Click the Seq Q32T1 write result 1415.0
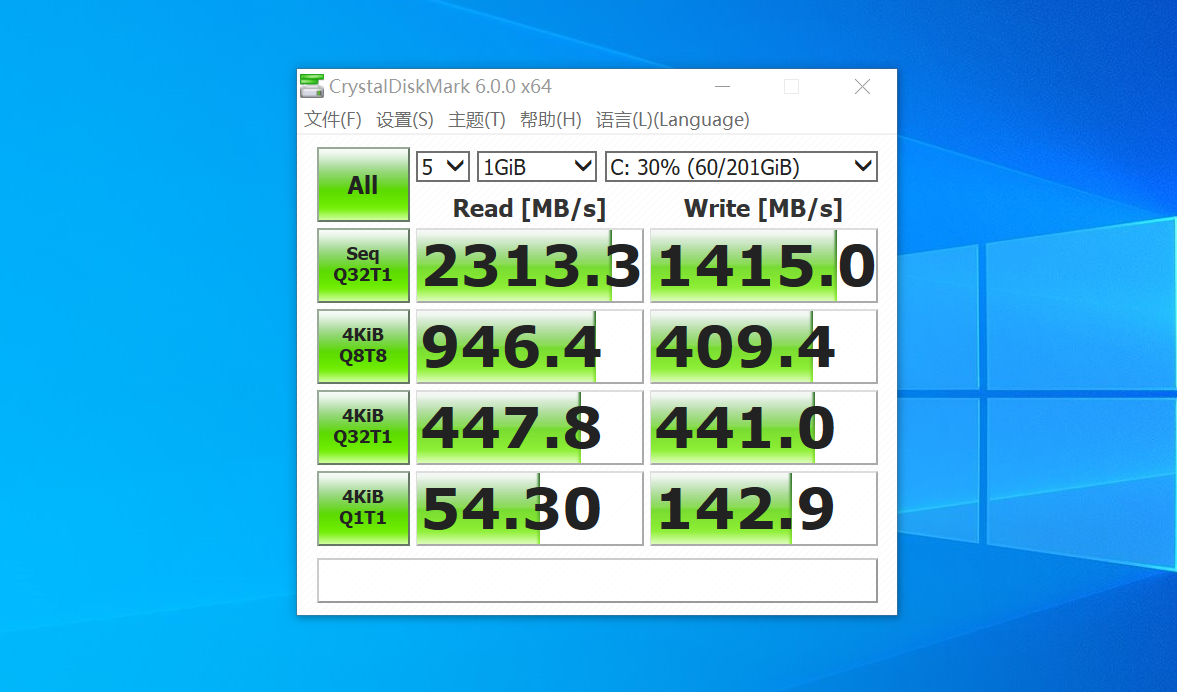Viewport: 1177px width, 692px height. pyautogui.click(x=763, y=266)
